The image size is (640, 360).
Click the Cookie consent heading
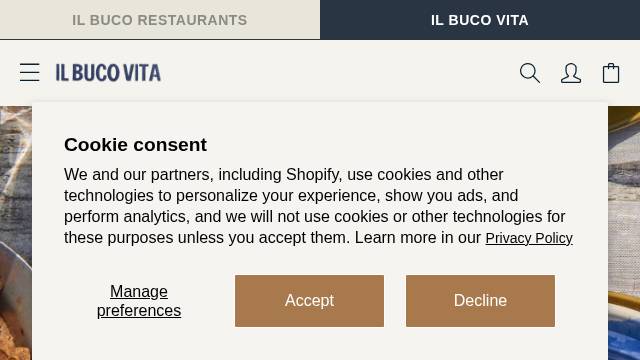[136, 144]
